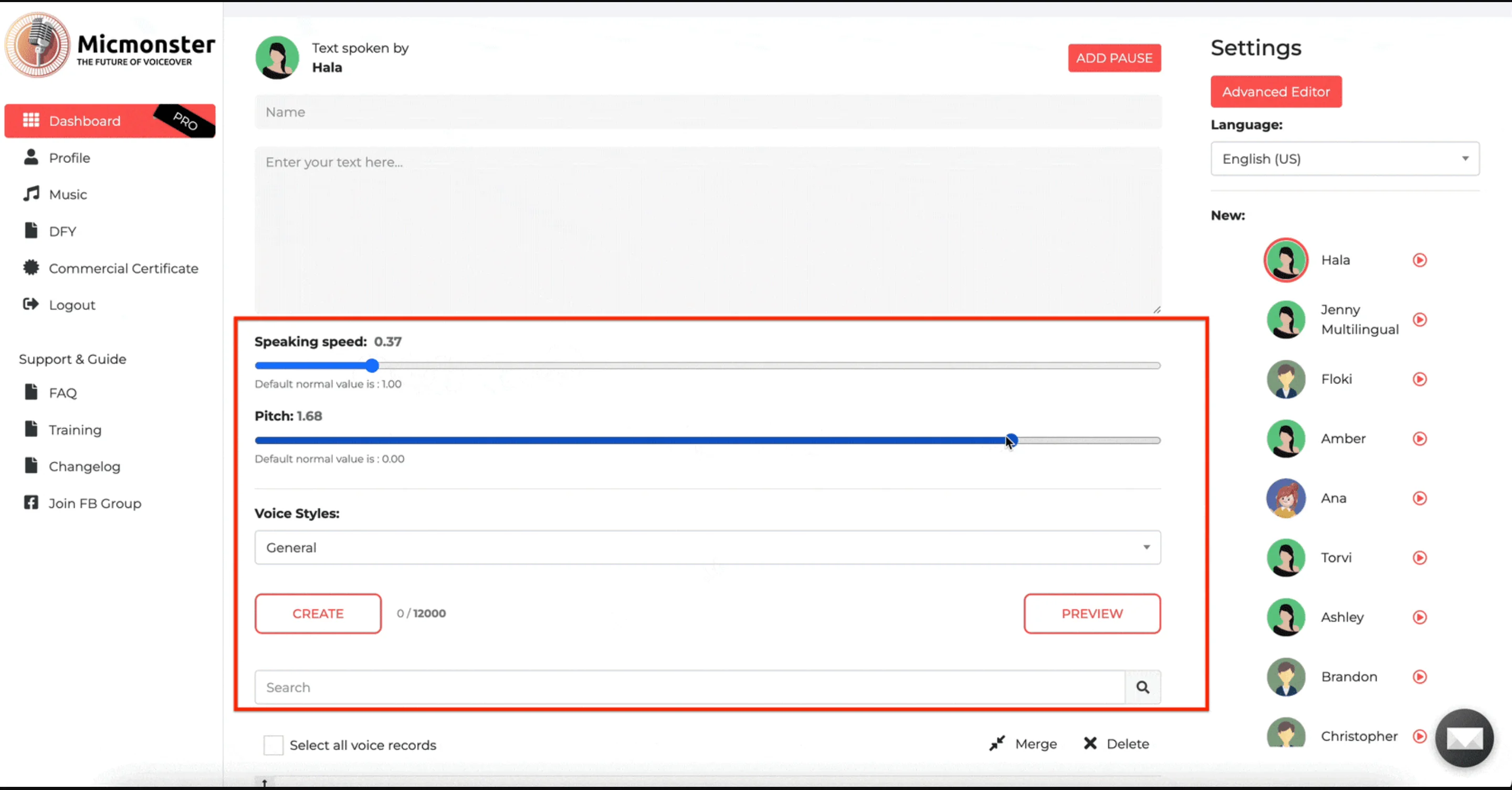Click the Brandon voice name
The width and height of the screenshot is (1512, 790).
(1349, 677)
